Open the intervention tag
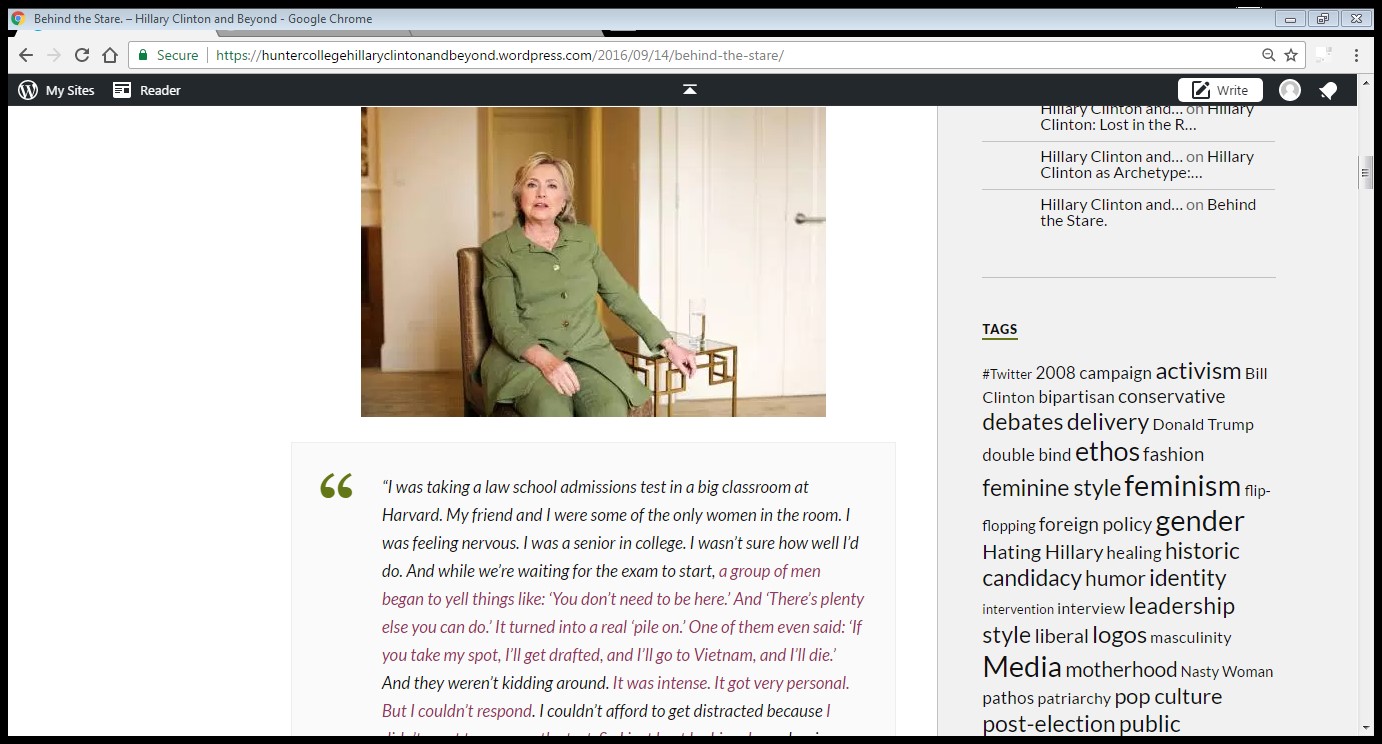This screenshot has width=1382, height=744. pyautogui.click(x=1018, y=609)
